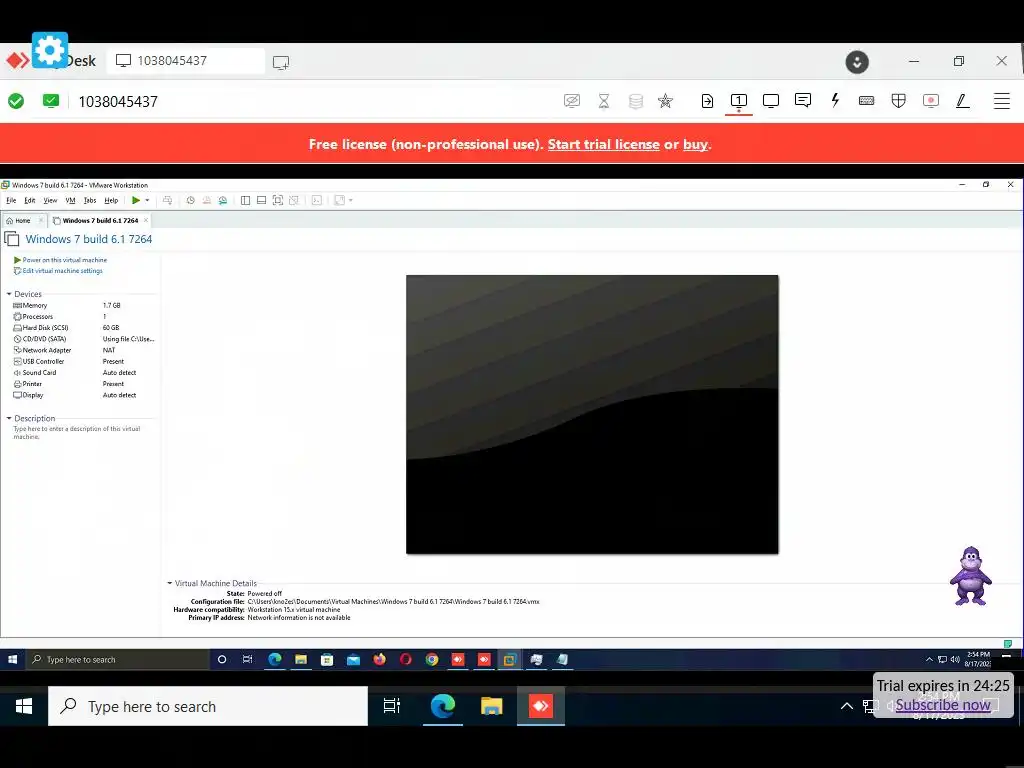Select the Hard Disk (SCSI) device row

pos(84,328)
